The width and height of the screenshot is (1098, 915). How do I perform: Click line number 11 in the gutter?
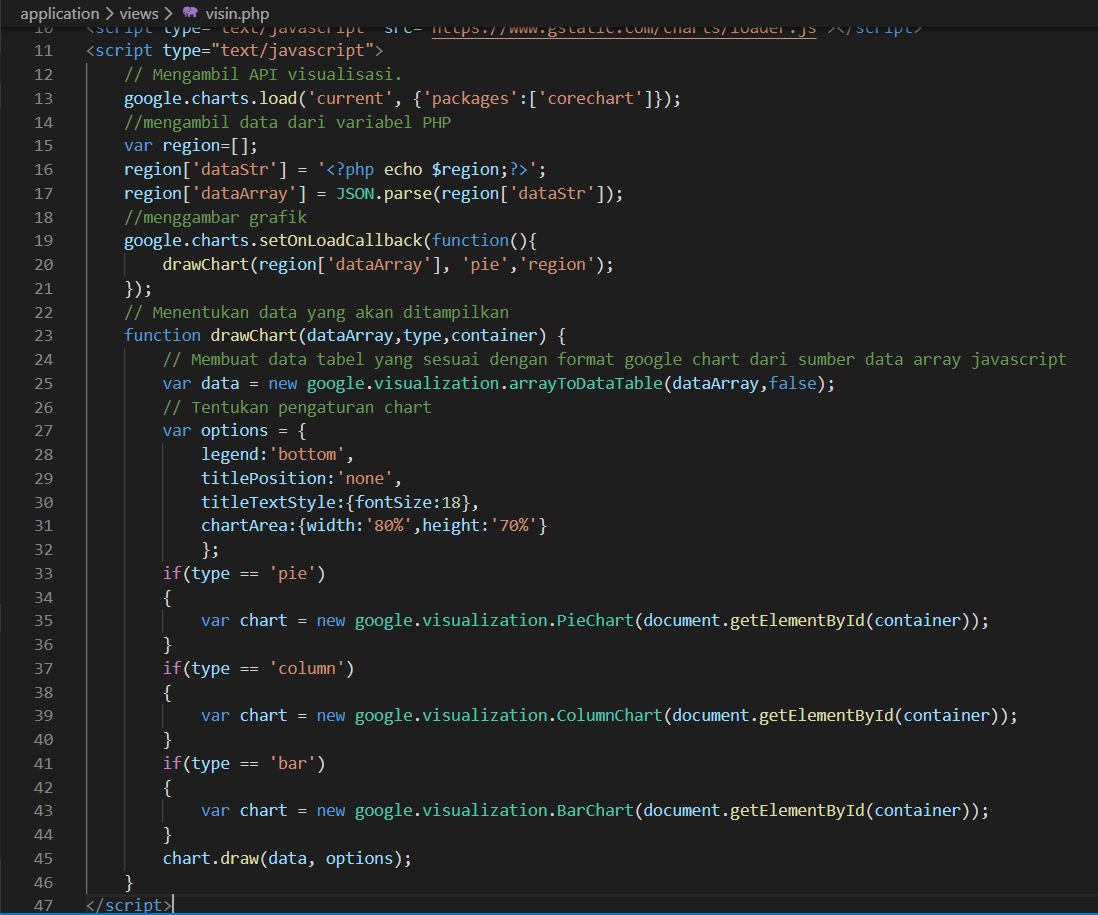[x=43, y=50]
